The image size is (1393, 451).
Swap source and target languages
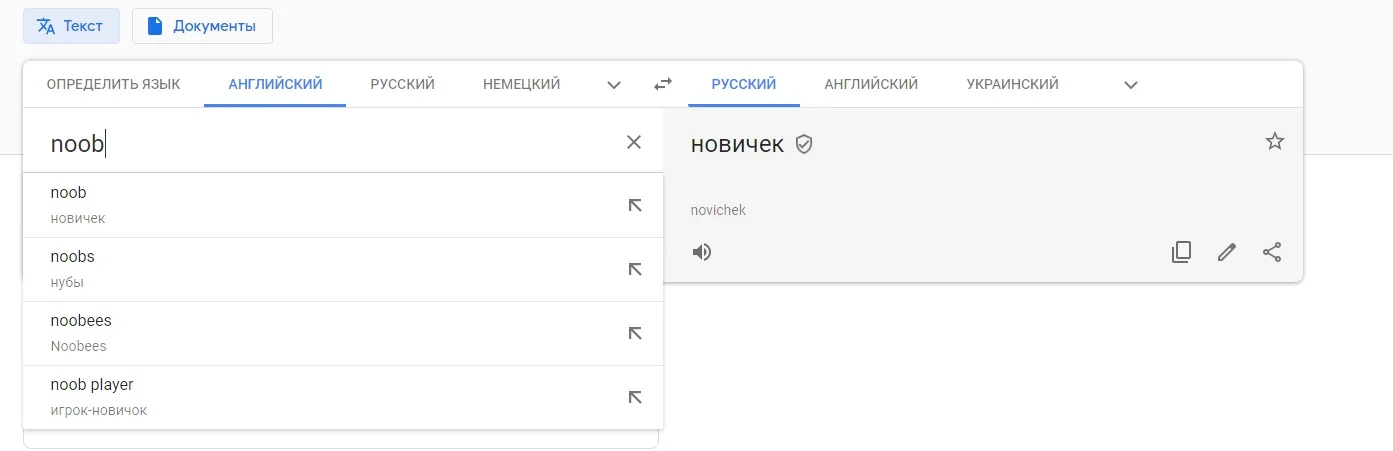pyautogui.click(x=663, y=85)
